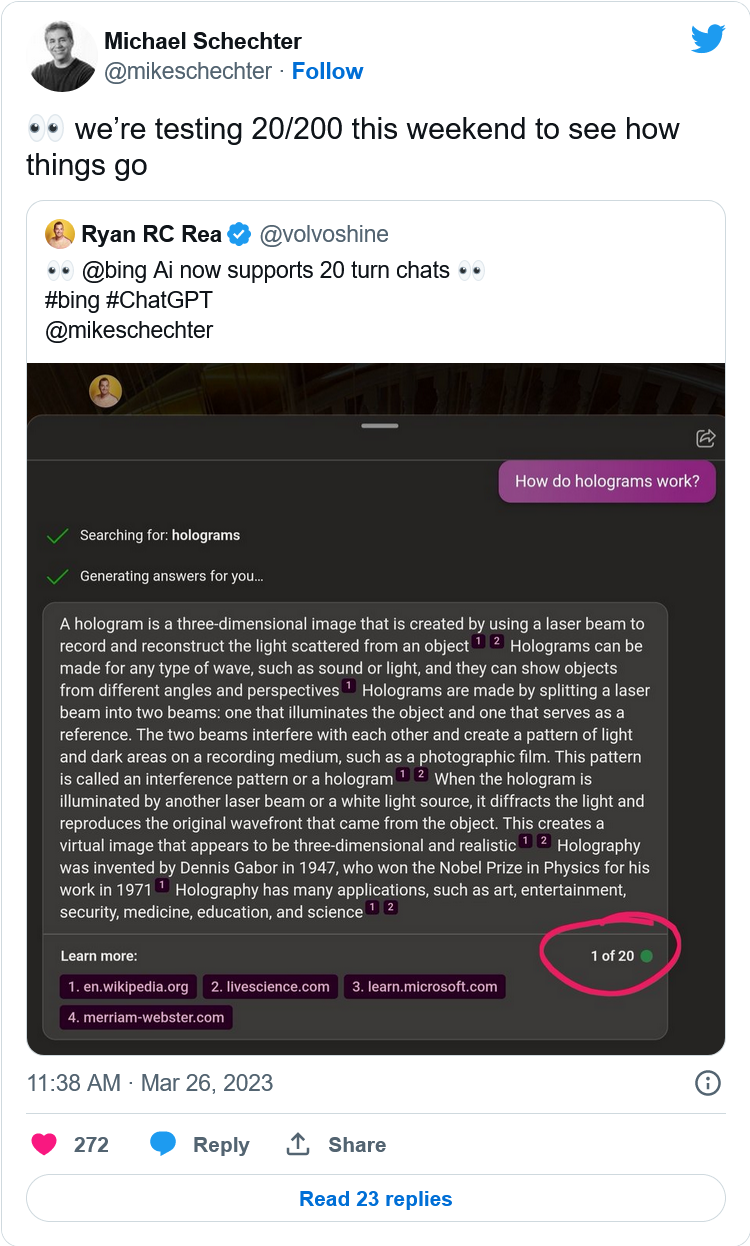Click the drag handle atop chat panel
The width and height of the screenshot is (750, 1246).
click(x=380, y=426)
